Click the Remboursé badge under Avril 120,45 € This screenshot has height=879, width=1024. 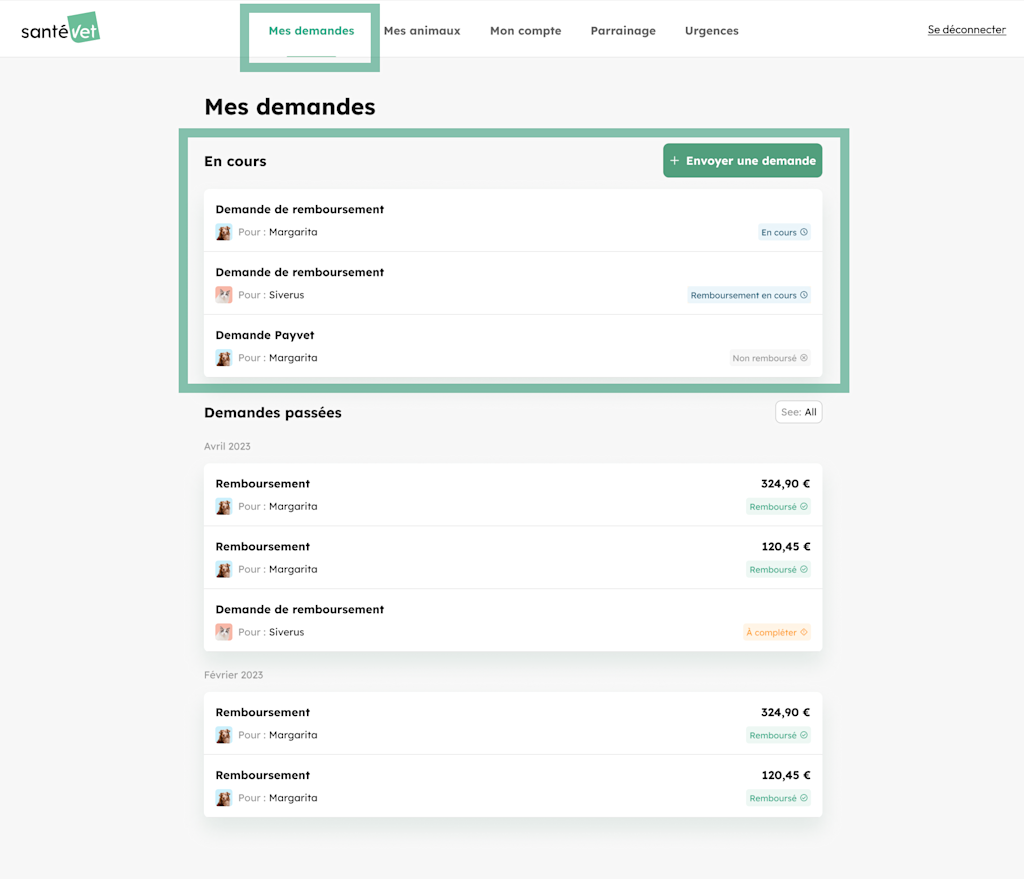tap(778, 569)
